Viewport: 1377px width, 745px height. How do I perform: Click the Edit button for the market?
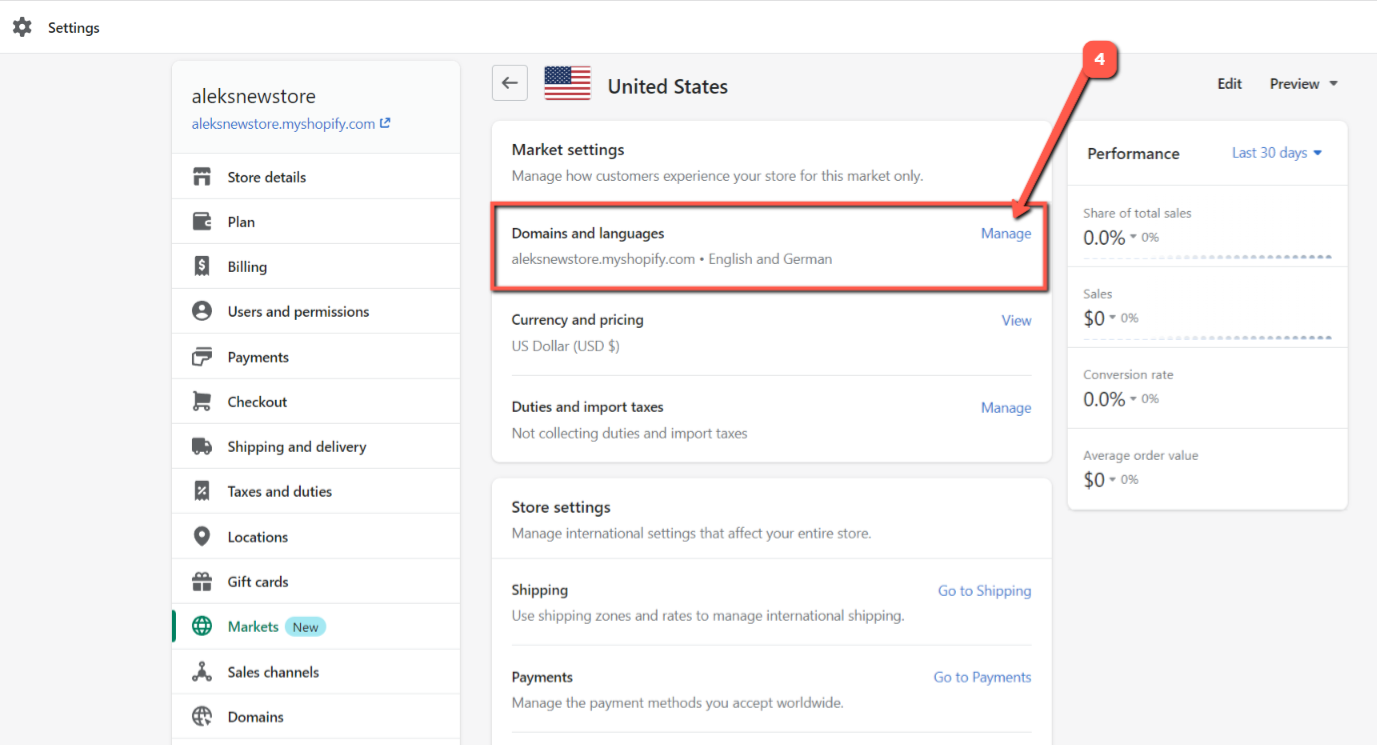point(1230,84)
